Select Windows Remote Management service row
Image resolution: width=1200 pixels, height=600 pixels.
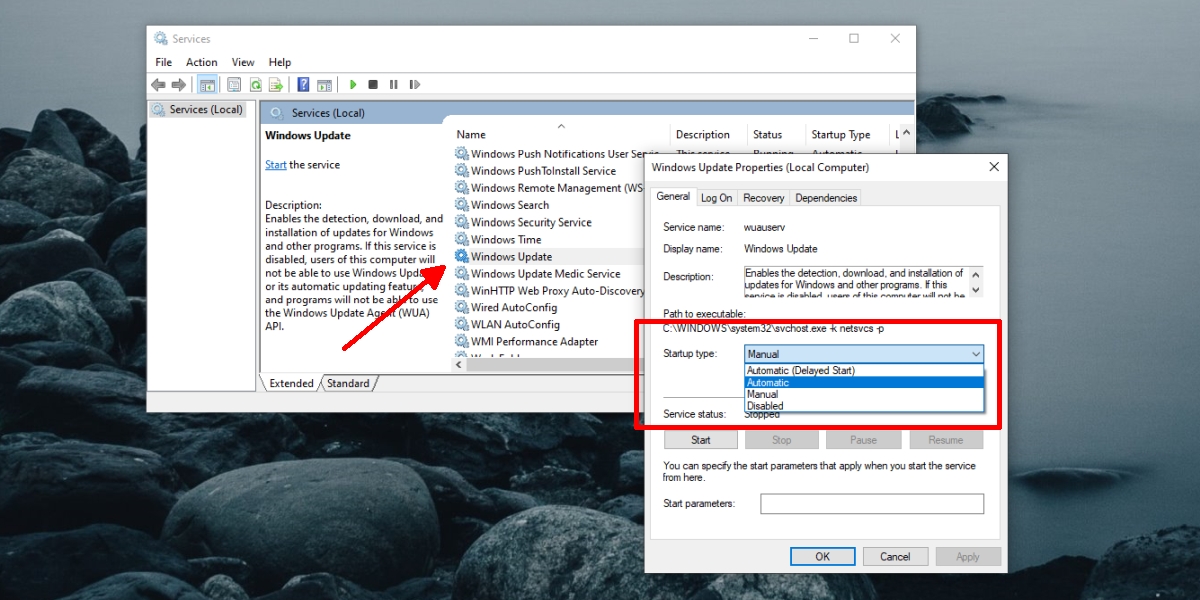pyautogui.click(x=548, y=188)
